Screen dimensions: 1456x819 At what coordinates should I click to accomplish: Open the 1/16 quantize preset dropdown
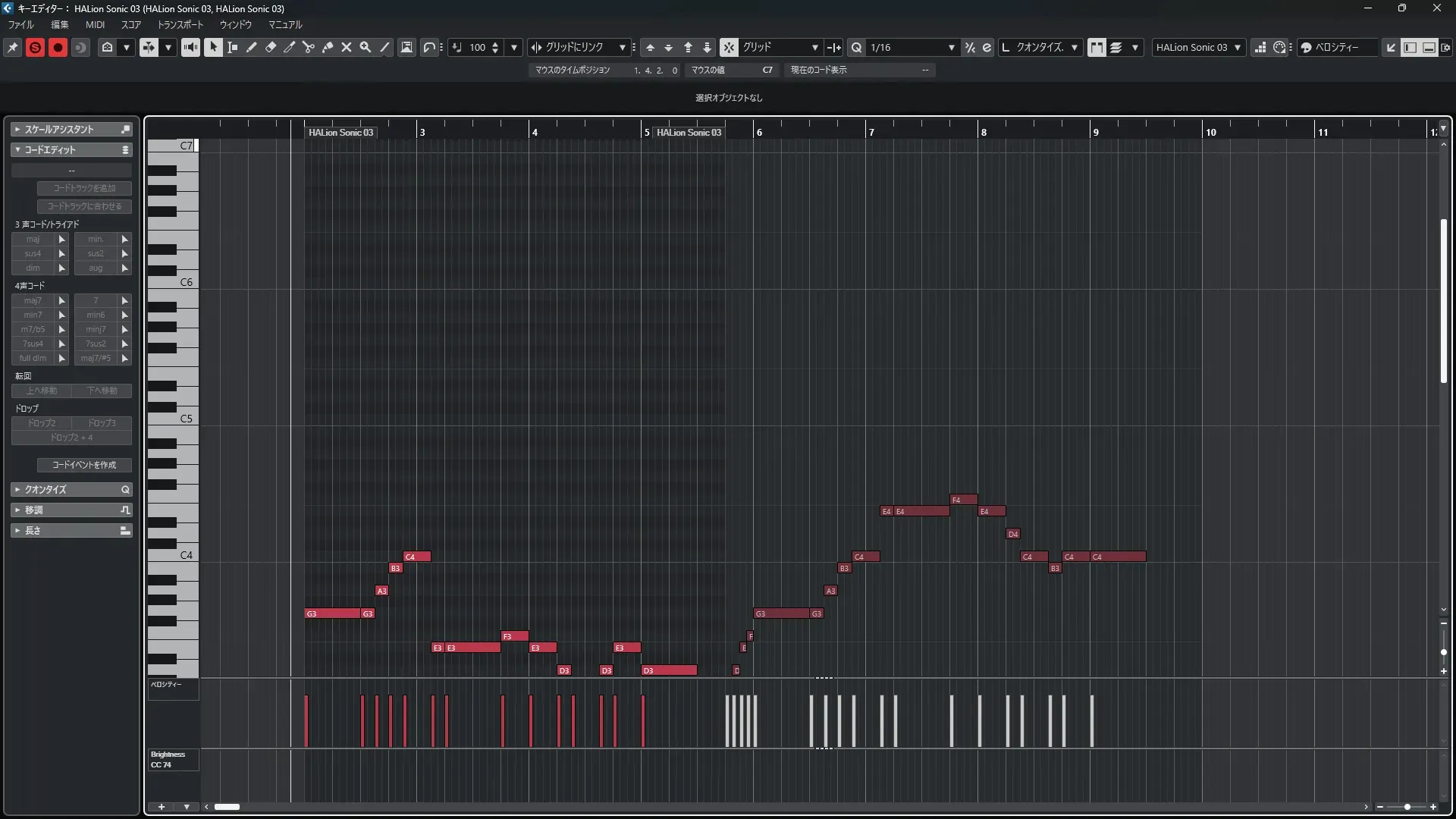(x=951, y=47)
